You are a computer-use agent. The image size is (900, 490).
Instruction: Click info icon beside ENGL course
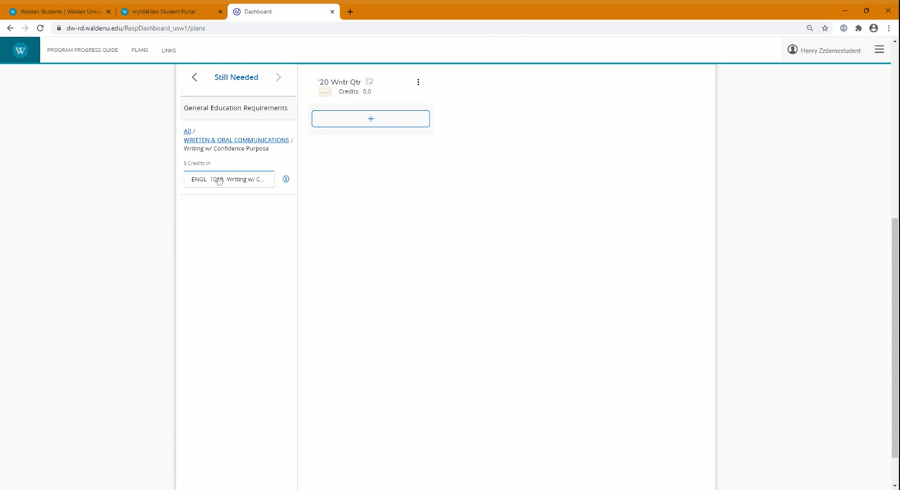(x=286, y=179)
